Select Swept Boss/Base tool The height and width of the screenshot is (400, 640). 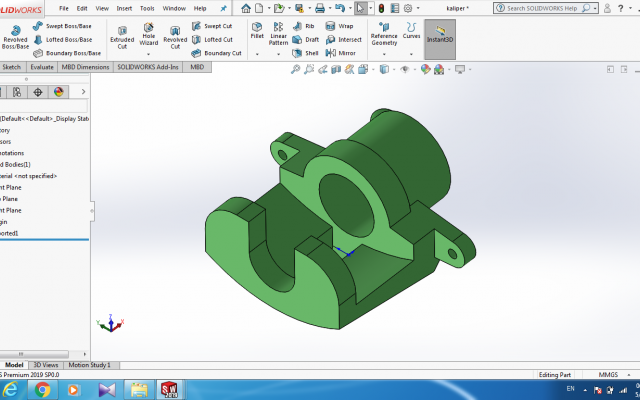pos(62,26)
